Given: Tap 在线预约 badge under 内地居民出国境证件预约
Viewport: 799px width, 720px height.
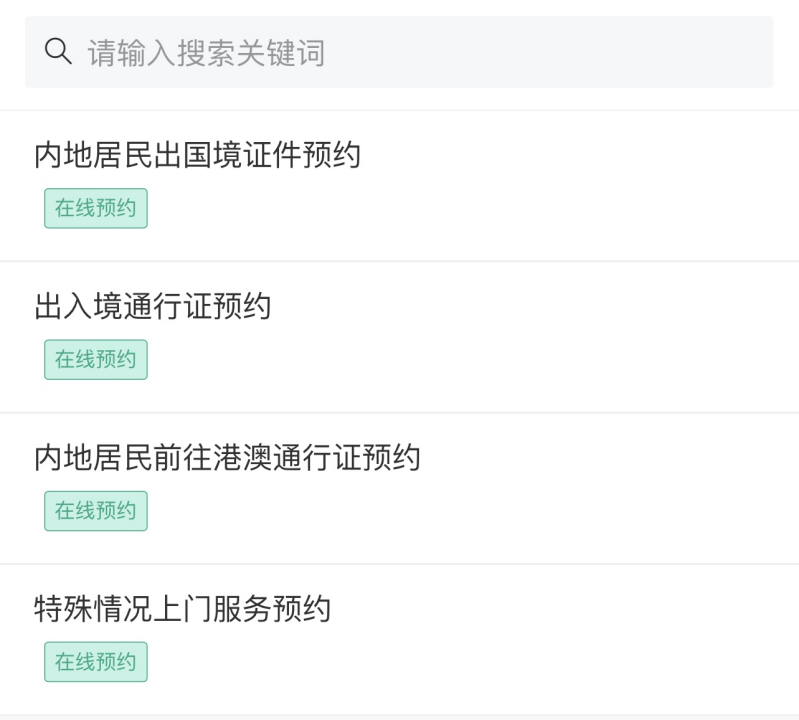Looking at the screenshot, I should coord(96,208).
